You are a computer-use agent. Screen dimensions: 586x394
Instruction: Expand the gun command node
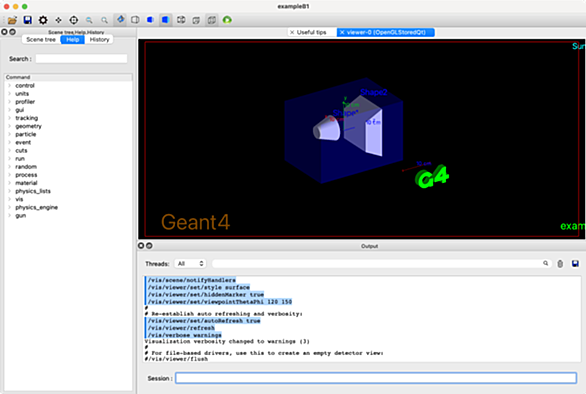coord(9,215)
